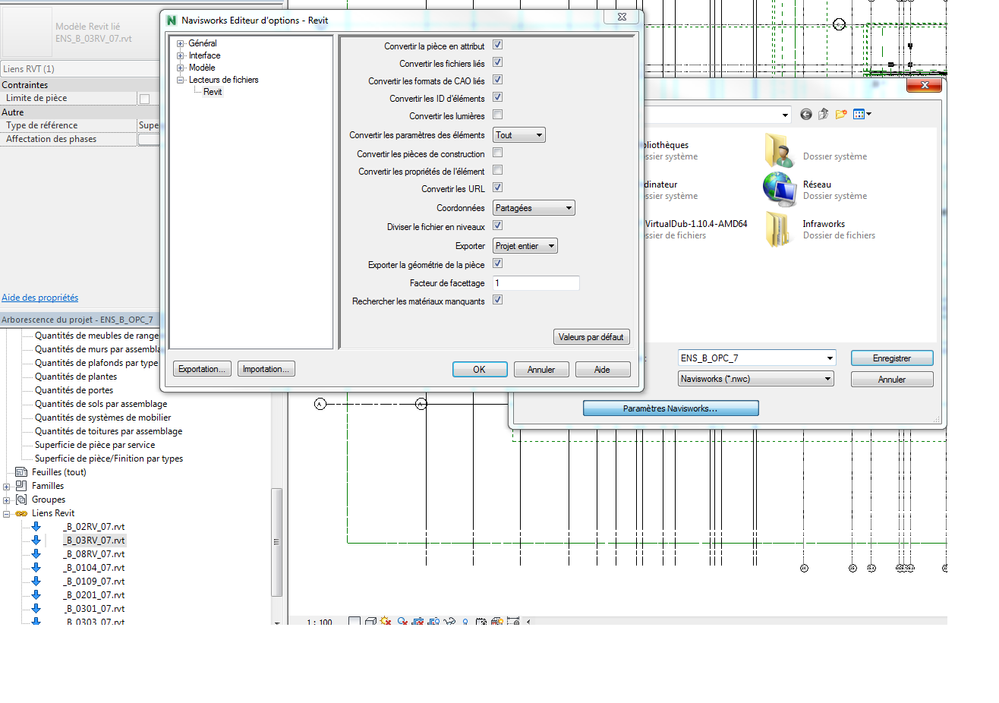The image size is (999, 703).
Task: Uncheck Convertir les fichiers liés
Action: click(498, 62)
